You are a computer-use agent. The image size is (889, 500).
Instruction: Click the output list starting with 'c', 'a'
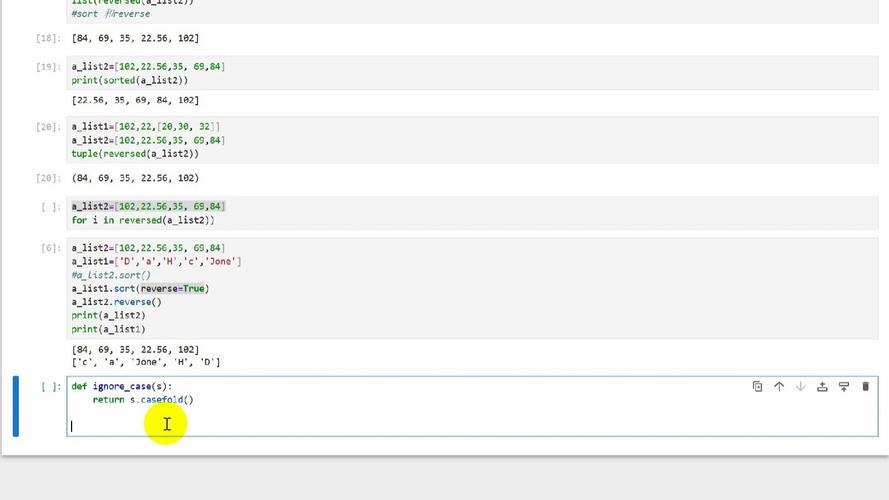point(146,362)
